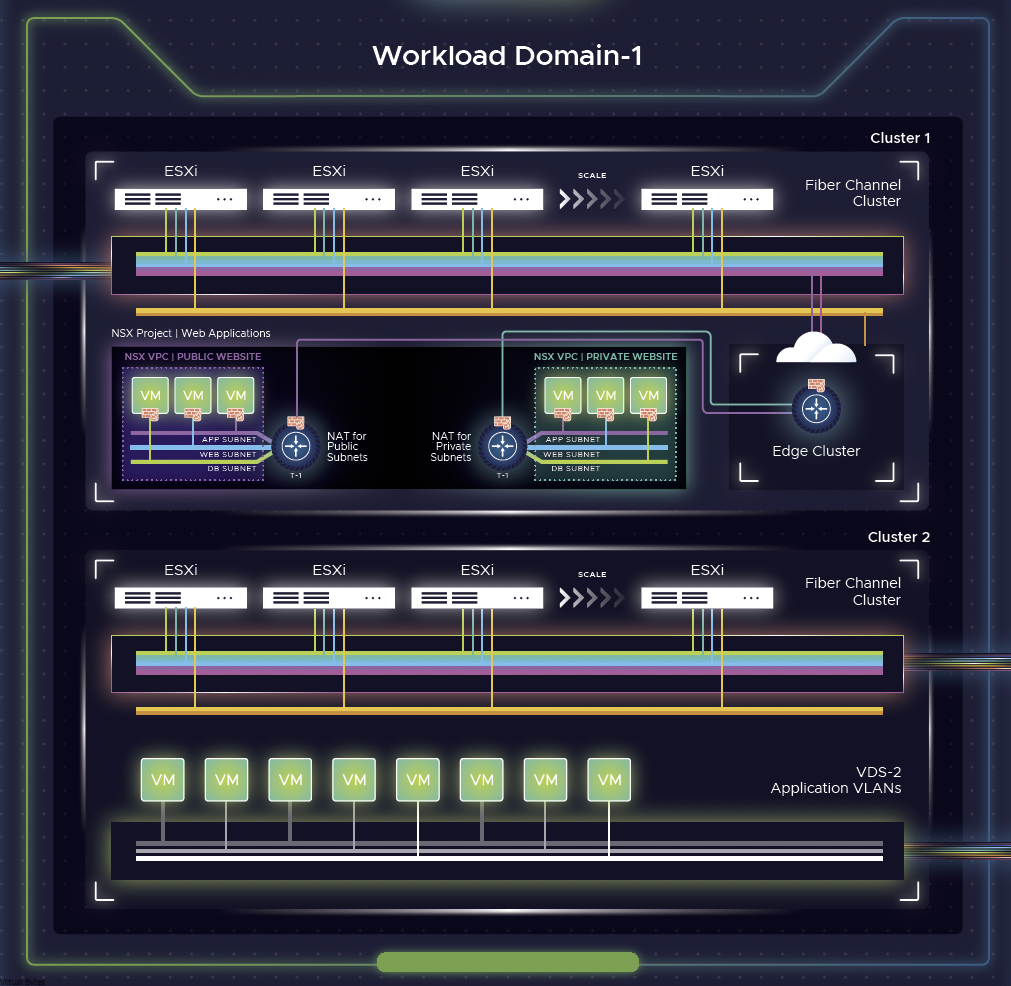Screen dimensions: 1011x986
Task: Select second VM in Private Website VPC
Action: tap(605, 395)
